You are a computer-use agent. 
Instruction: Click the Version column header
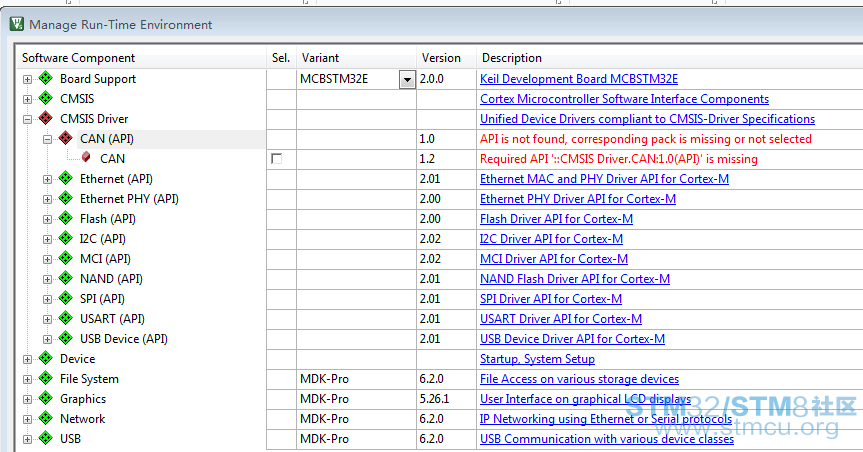point(446,58)
